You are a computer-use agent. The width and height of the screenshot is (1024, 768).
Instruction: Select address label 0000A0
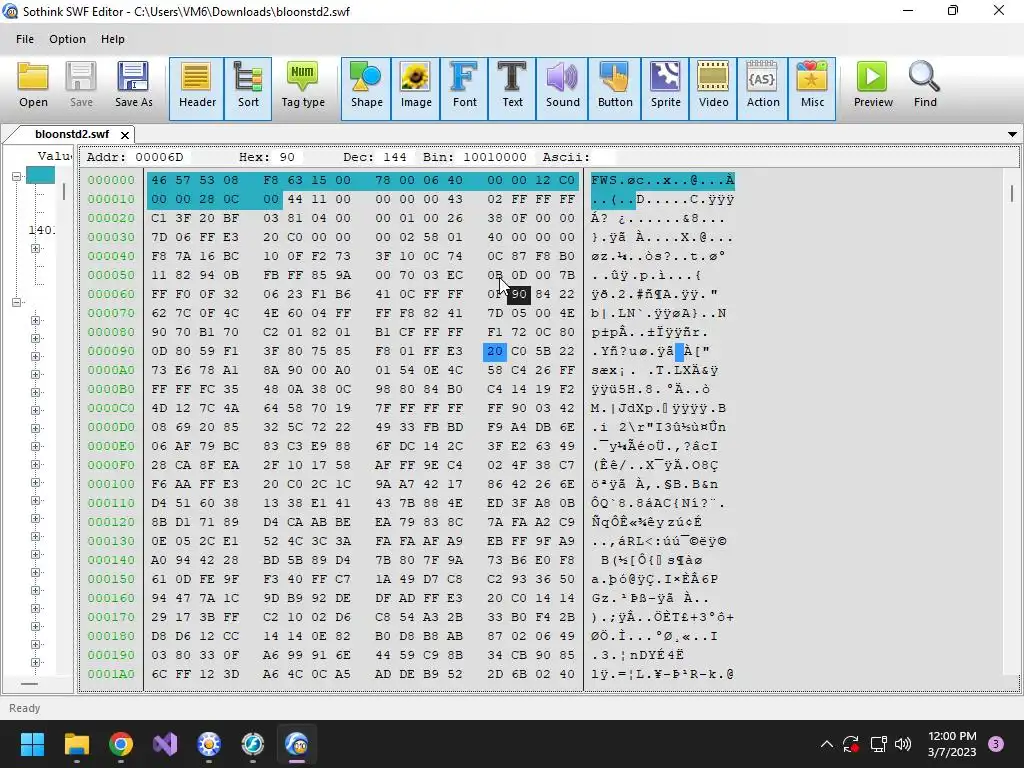(x=111, y=370)
